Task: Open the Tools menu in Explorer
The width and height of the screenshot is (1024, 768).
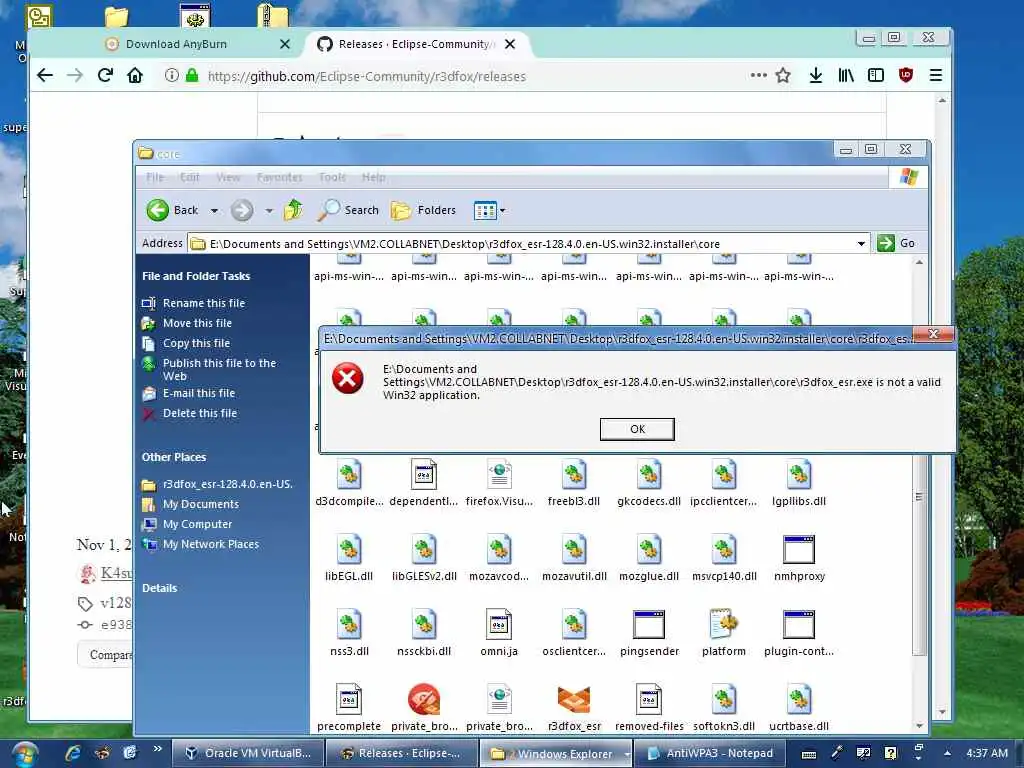Action: point(332,177)
